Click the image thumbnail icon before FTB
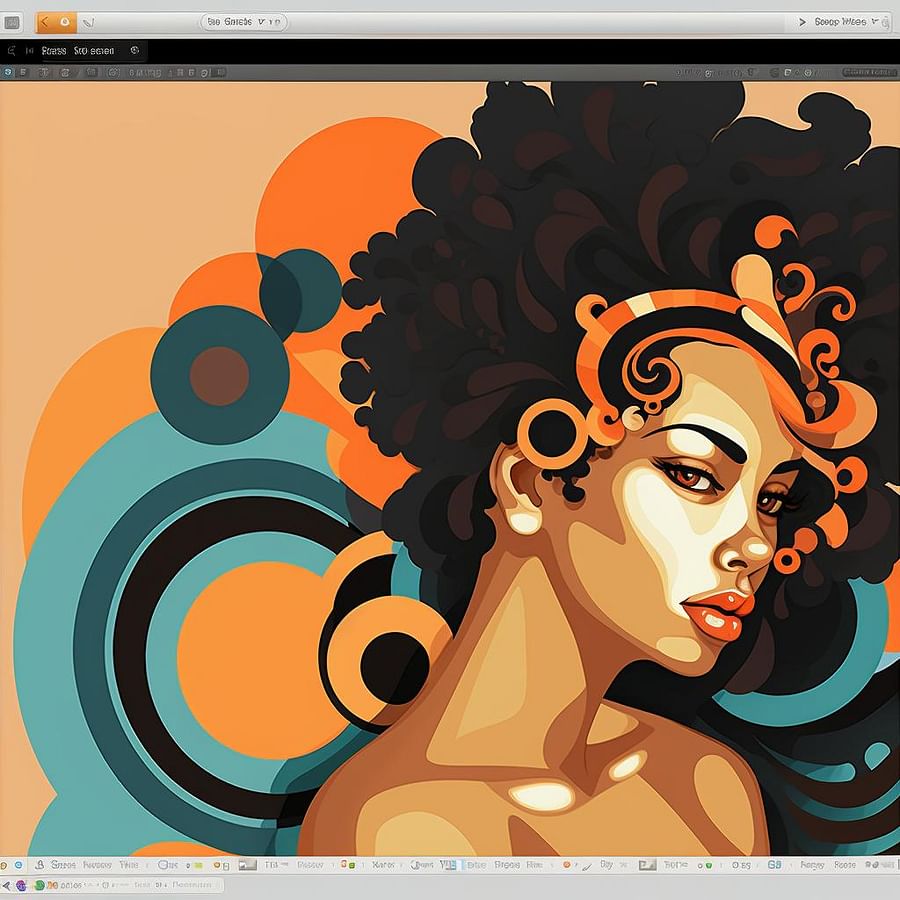The height and width of the screenshot is (900, 900). point(247,864)
